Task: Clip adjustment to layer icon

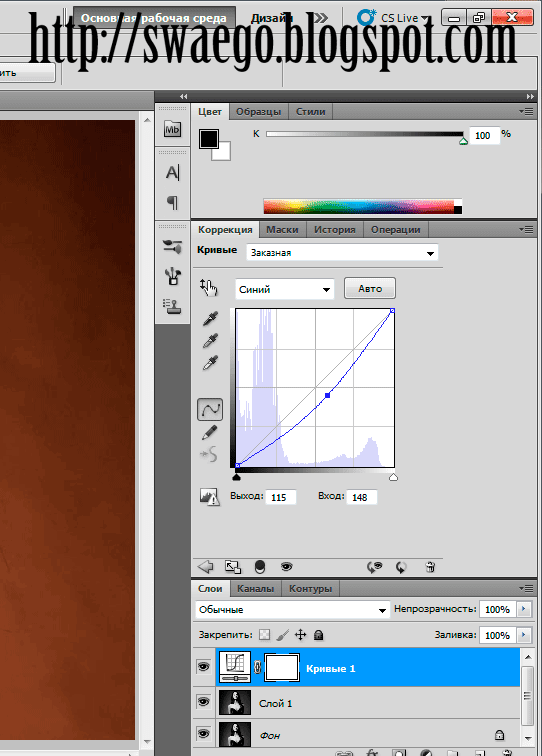Action: (x=260, y=567)
